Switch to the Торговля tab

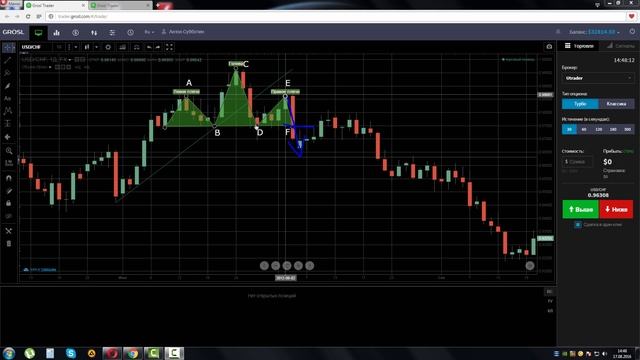point(579,46)
